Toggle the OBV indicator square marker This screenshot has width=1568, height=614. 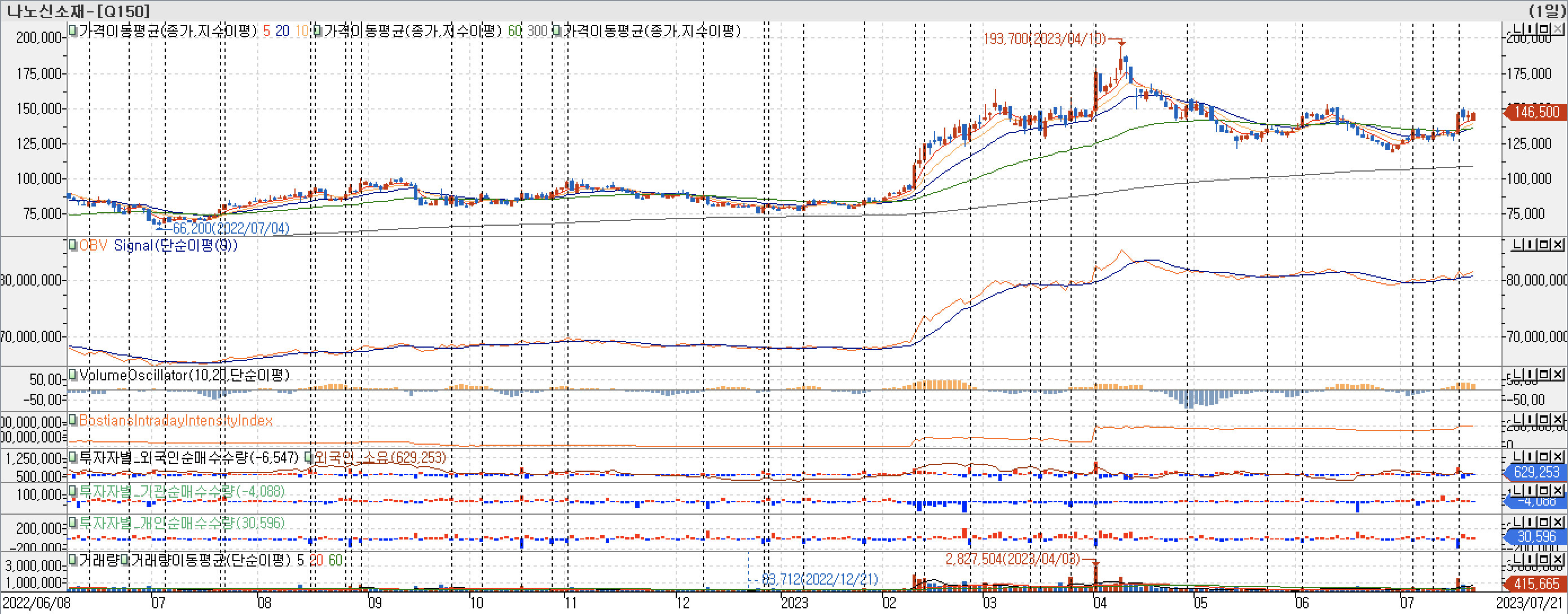click(x=73, y=245)
